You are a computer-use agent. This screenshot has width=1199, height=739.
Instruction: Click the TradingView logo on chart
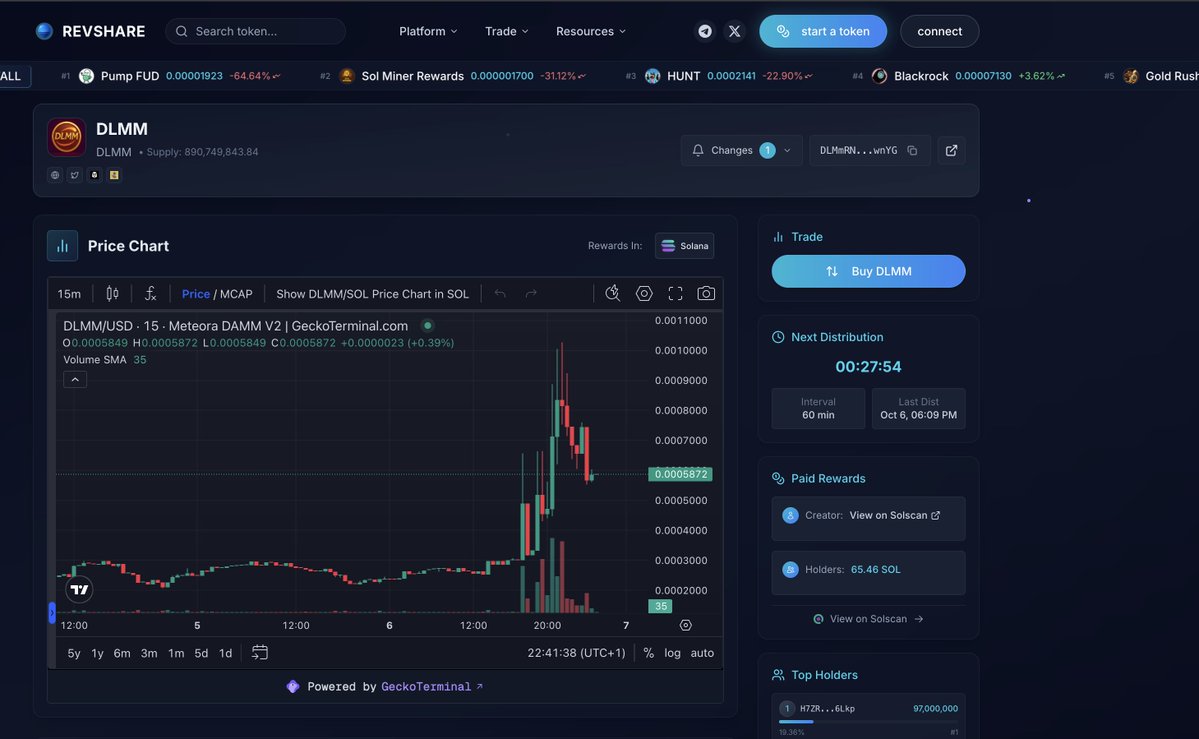(79, 589)
